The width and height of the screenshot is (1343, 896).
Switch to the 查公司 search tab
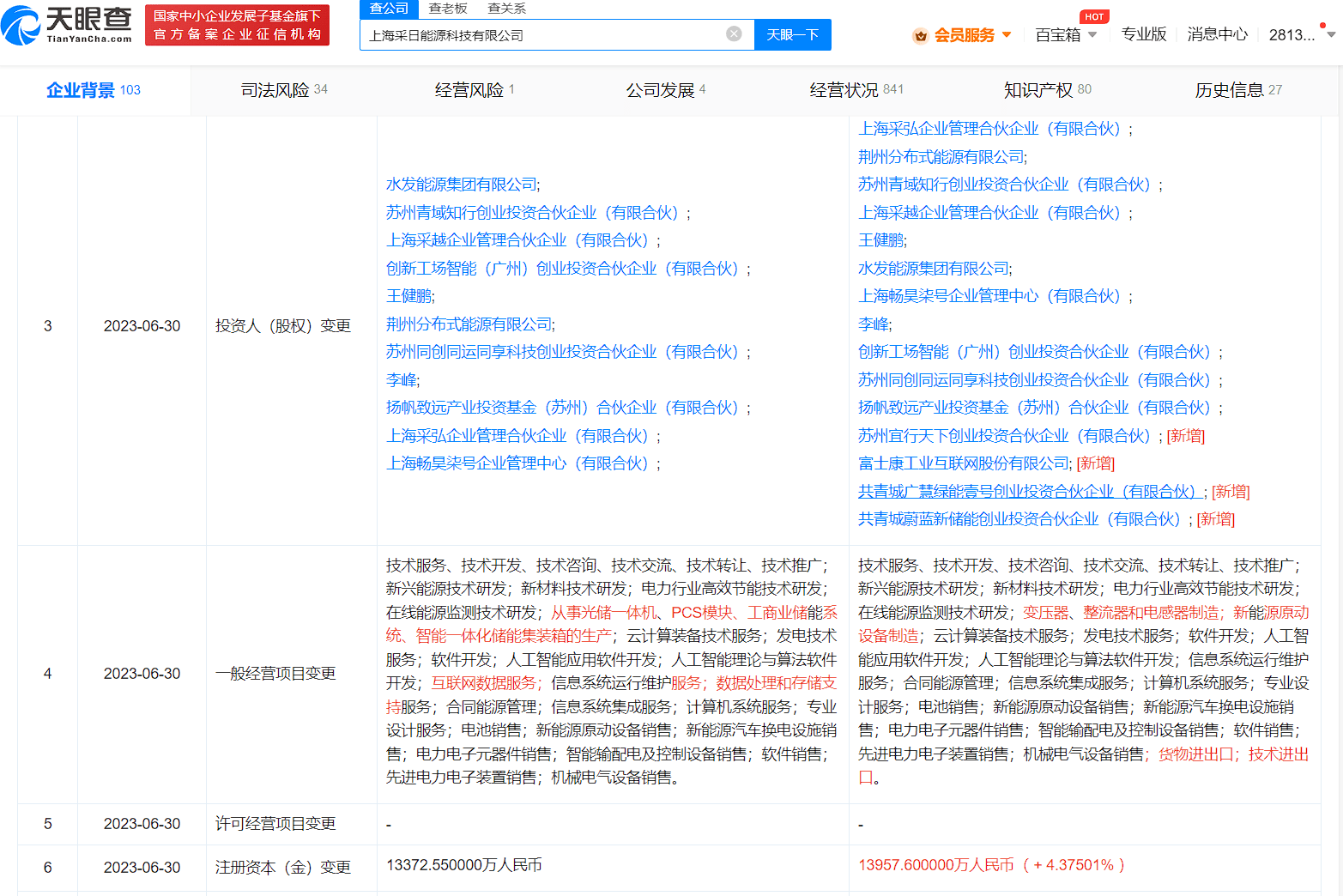389,9
